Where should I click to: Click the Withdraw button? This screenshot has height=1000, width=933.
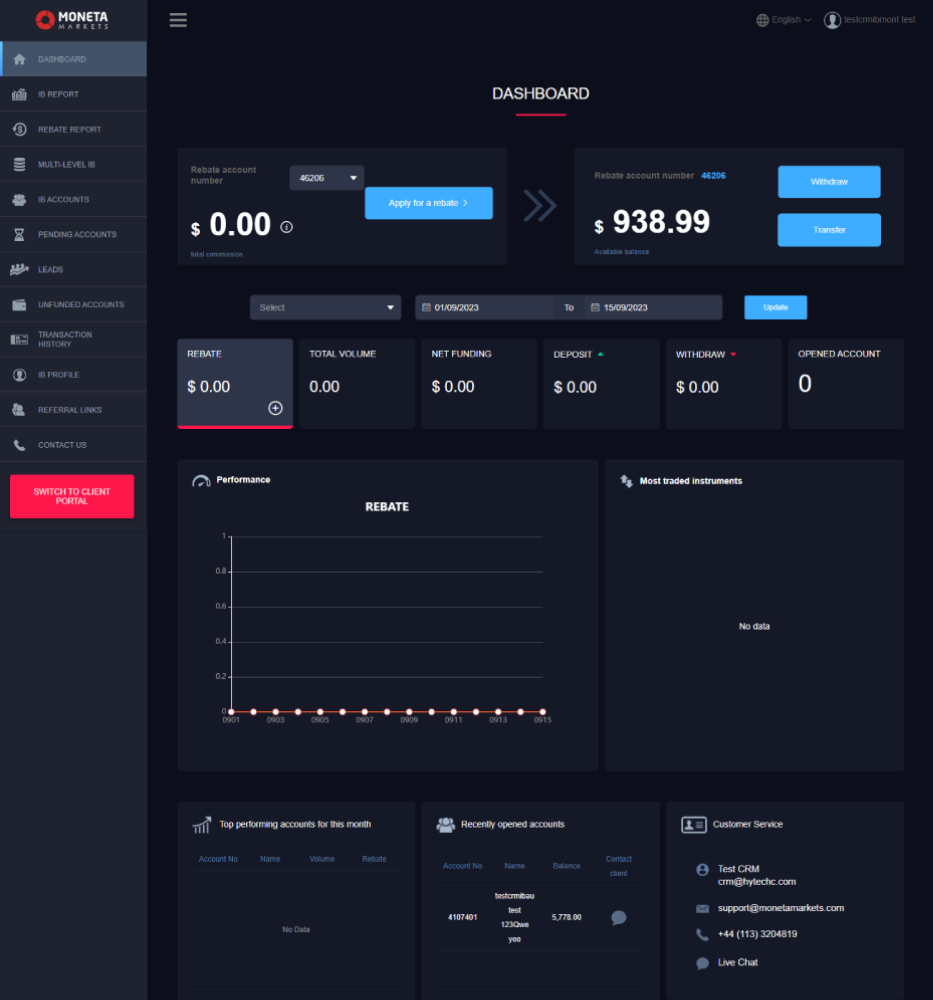point(829,182)
